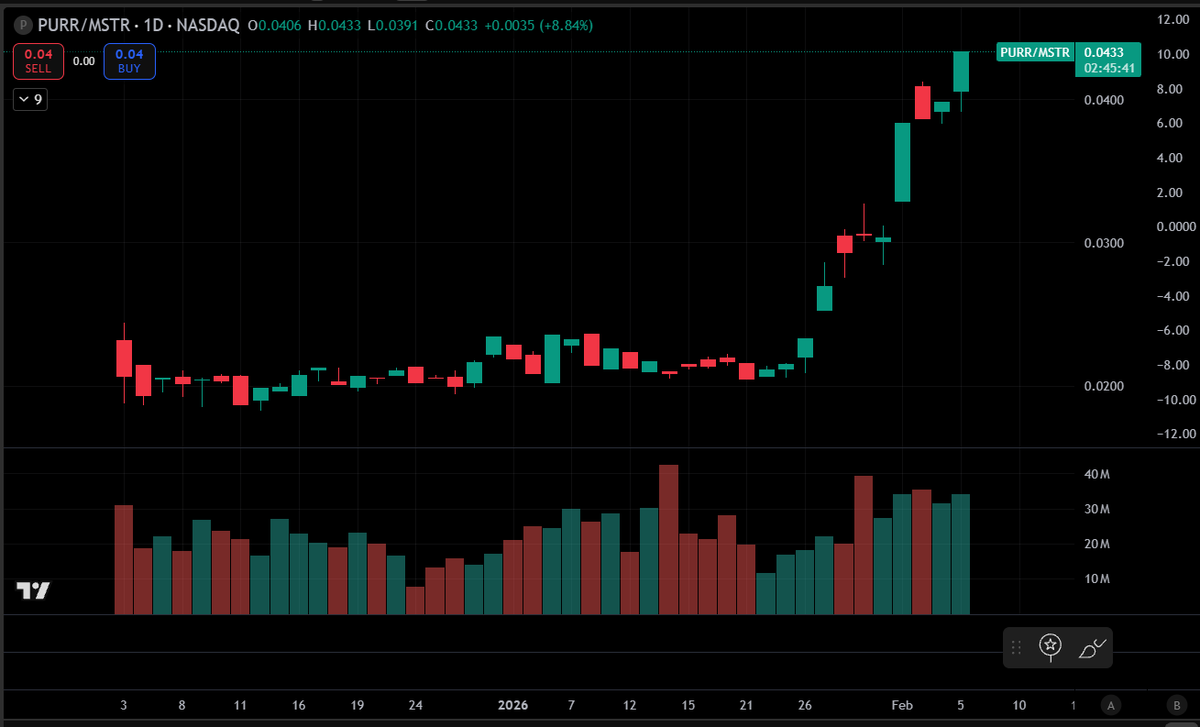Click the 24 date label on time axis
Screen dimensions: 1200x727
click(x=416, y=704)
